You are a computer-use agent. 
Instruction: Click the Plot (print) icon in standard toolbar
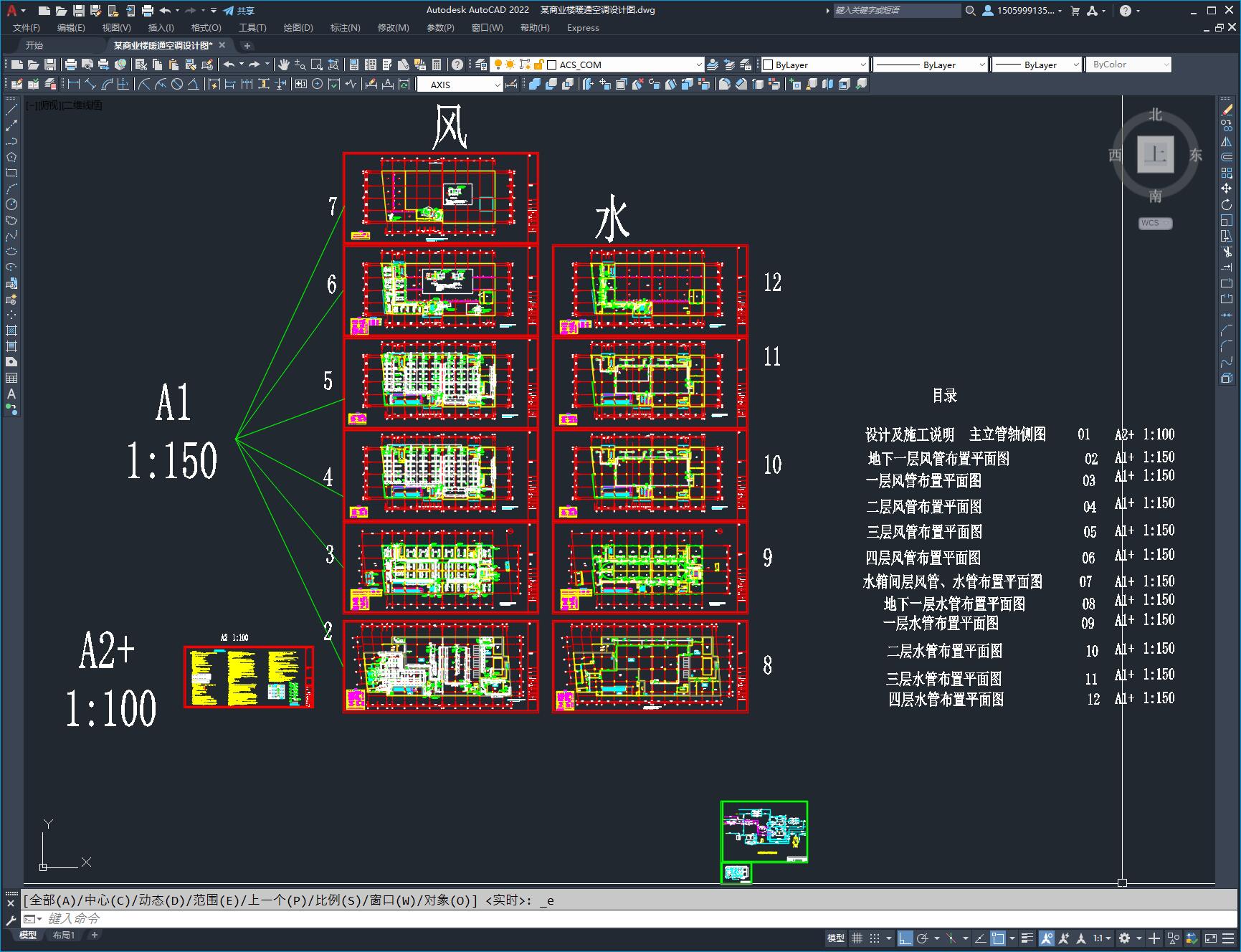click(x=71, y=65)
